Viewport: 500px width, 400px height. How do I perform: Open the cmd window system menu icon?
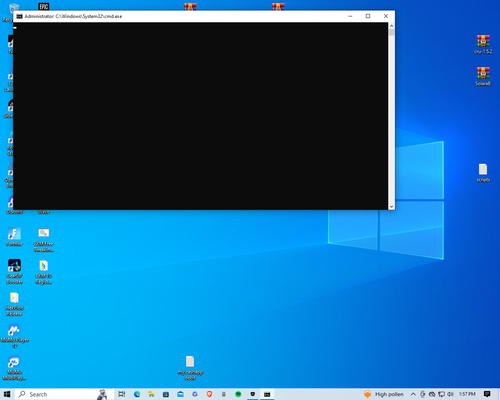pos(20,16)
